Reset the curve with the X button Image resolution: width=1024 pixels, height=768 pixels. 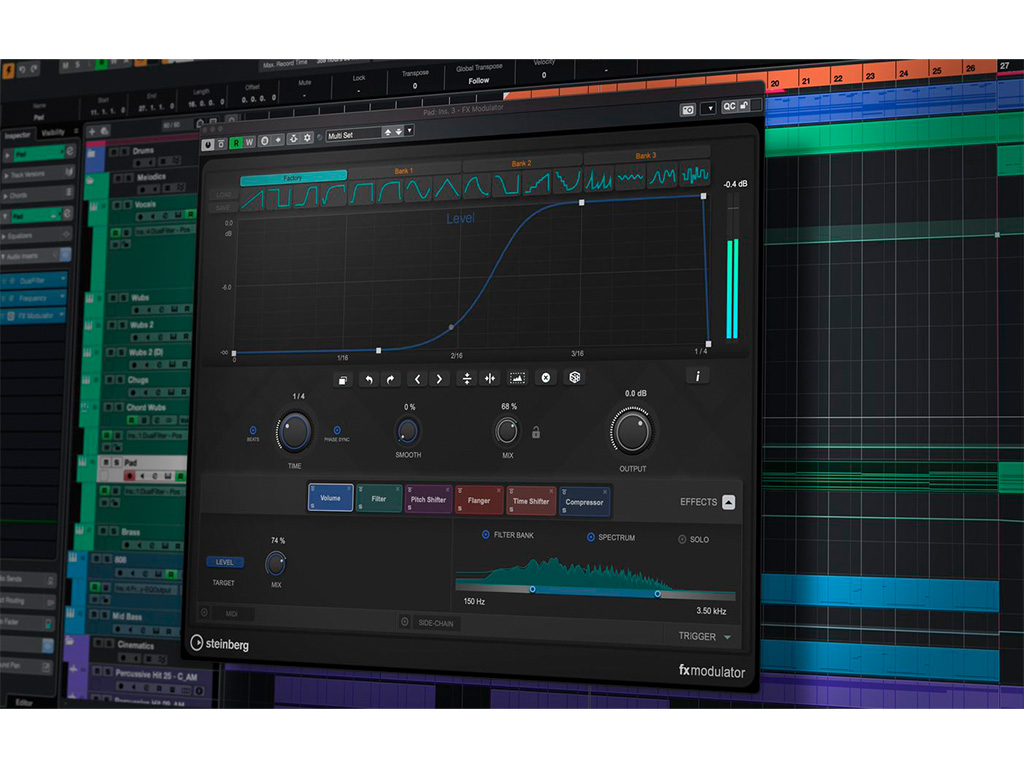coord(546,377)
